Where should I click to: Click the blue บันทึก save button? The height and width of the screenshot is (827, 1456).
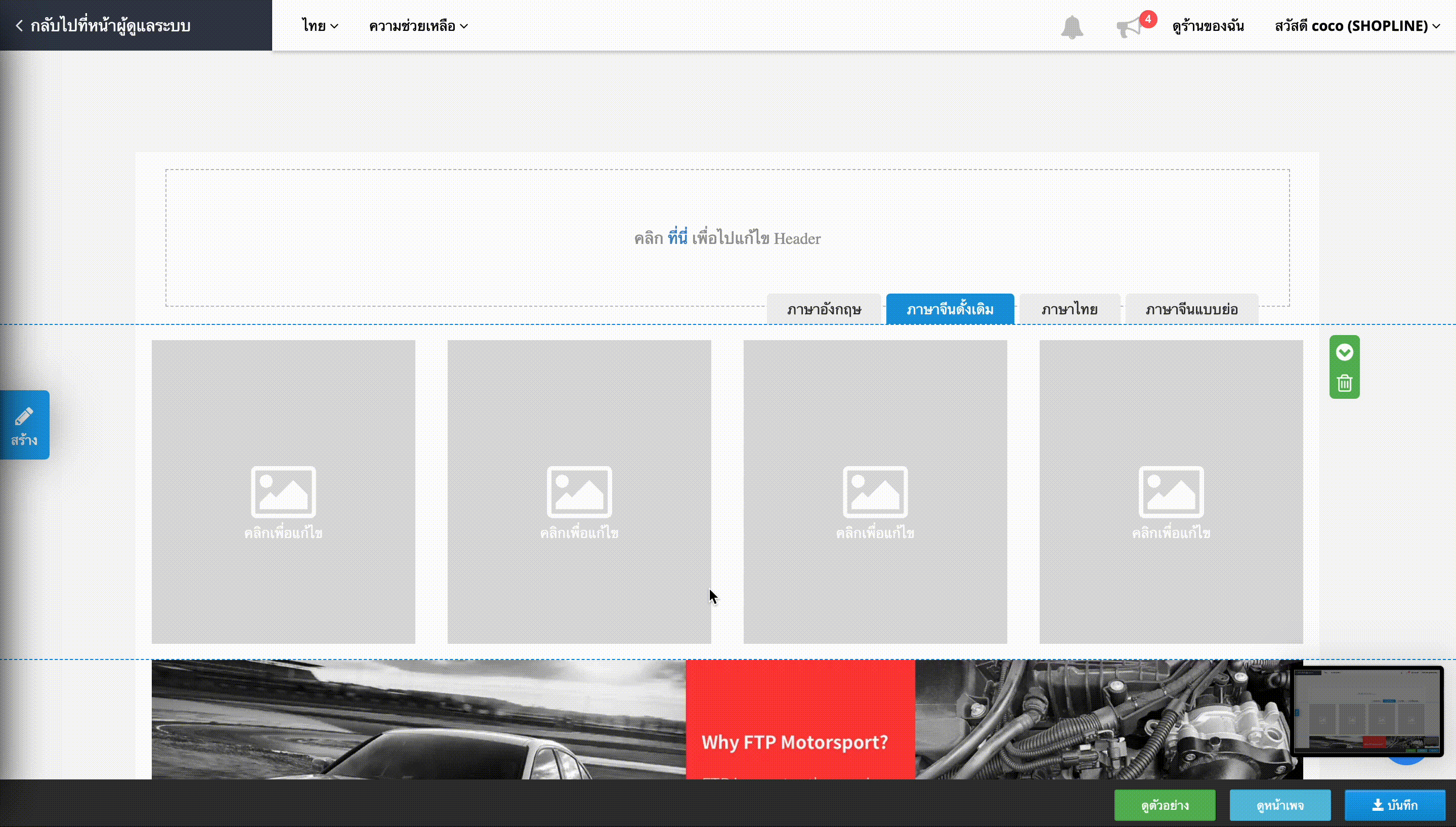1395,805
